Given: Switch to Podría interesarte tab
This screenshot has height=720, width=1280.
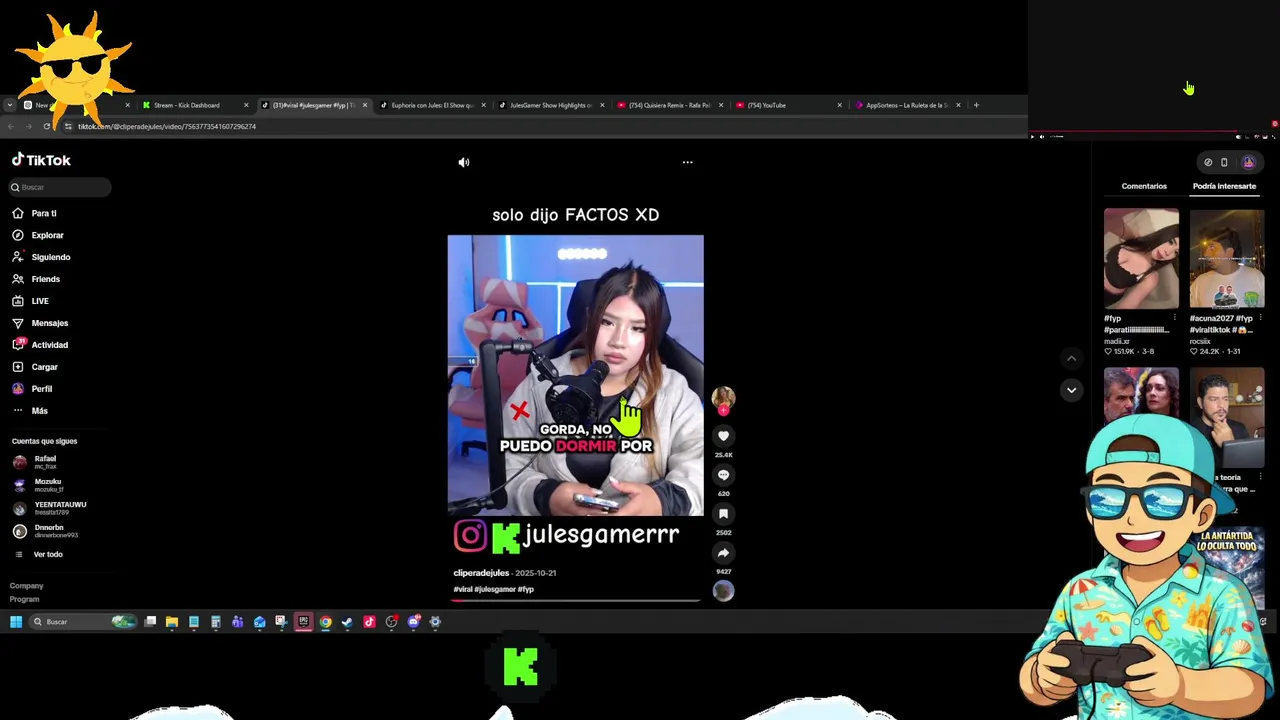Looking at the screenshot, I should coord(1224,186).
